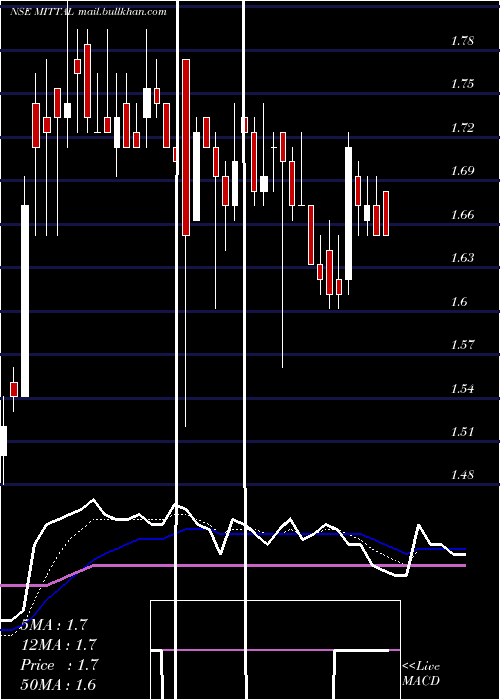500x700 pixels.
Task: Click the white candle spanning 1.62 to 1.71
Action: [348, 213]
